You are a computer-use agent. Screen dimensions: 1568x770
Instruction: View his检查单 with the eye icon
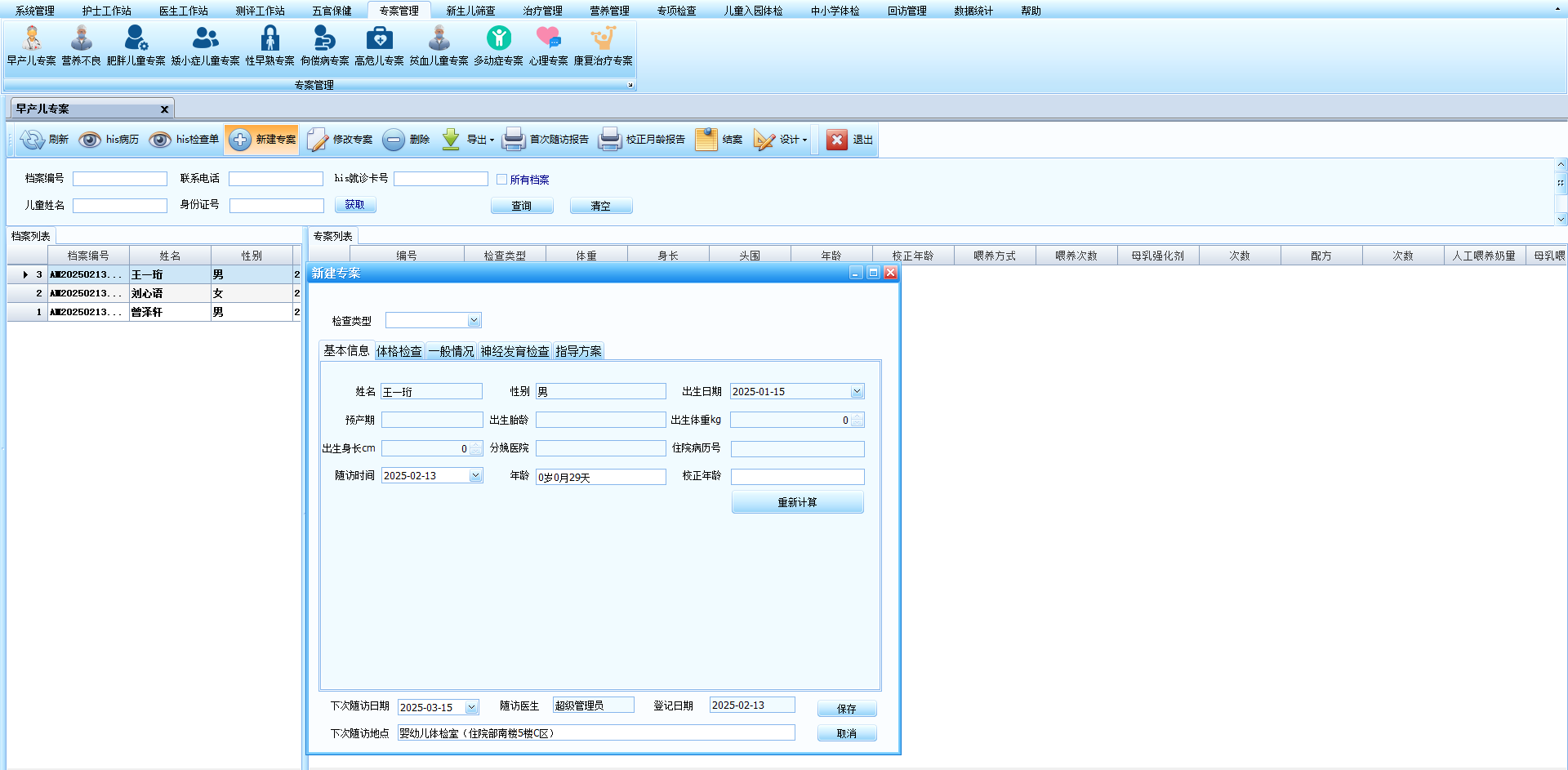click(x=160, y=140)
